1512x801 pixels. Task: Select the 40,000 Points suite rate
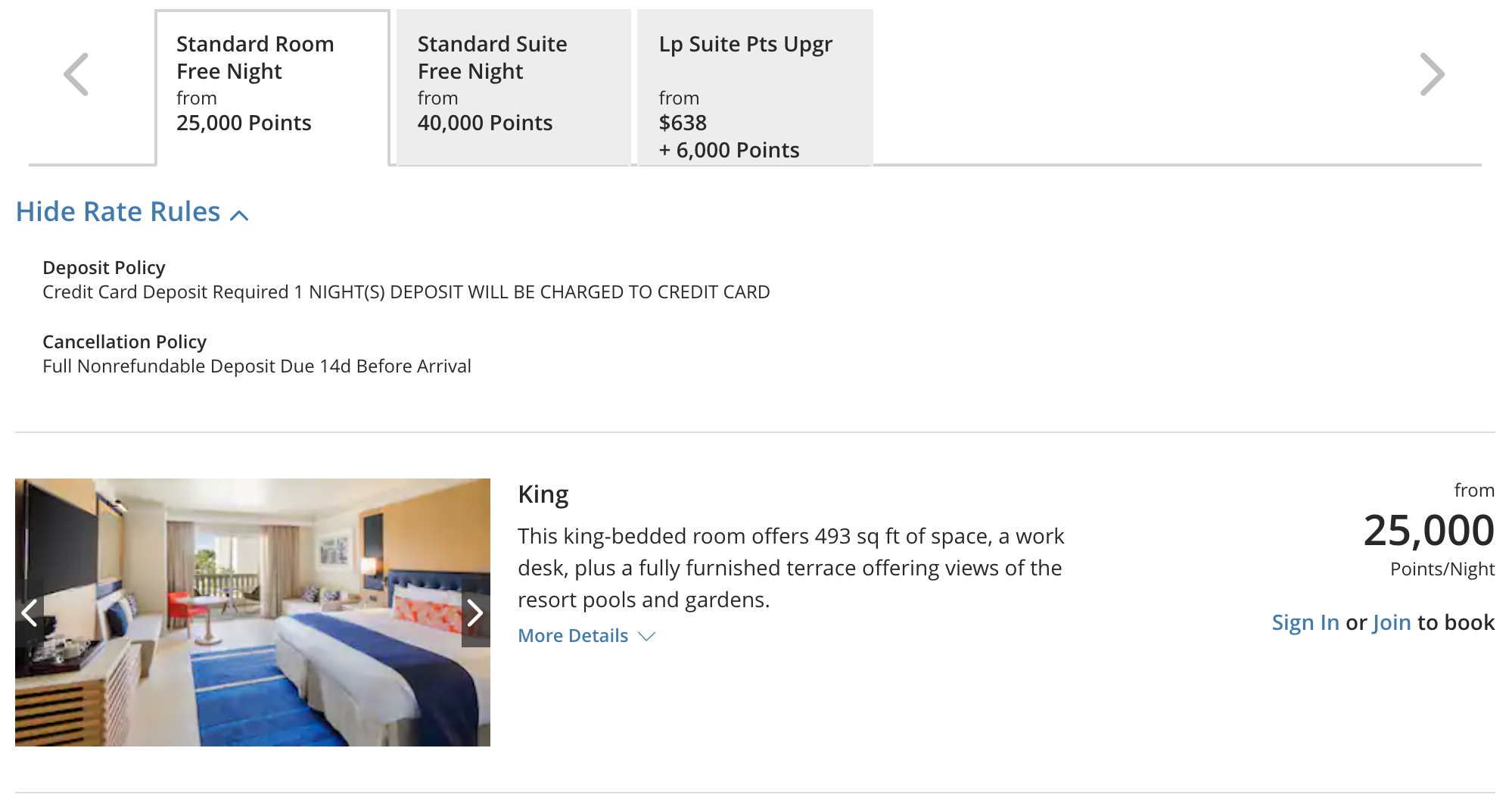pos(484,123)
